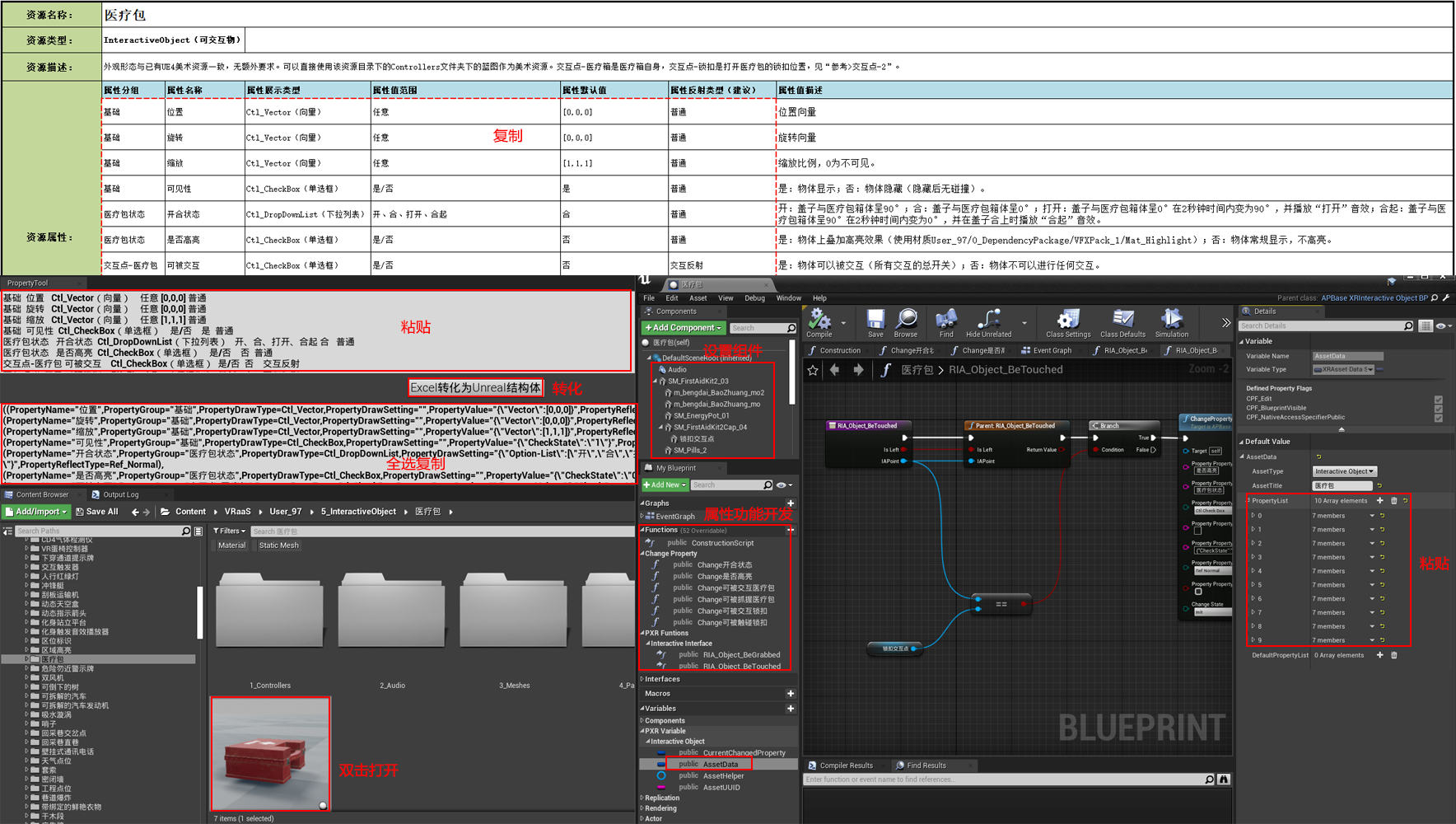Open Variable Type XRAsset Data dropdown

click(1343, 369)
